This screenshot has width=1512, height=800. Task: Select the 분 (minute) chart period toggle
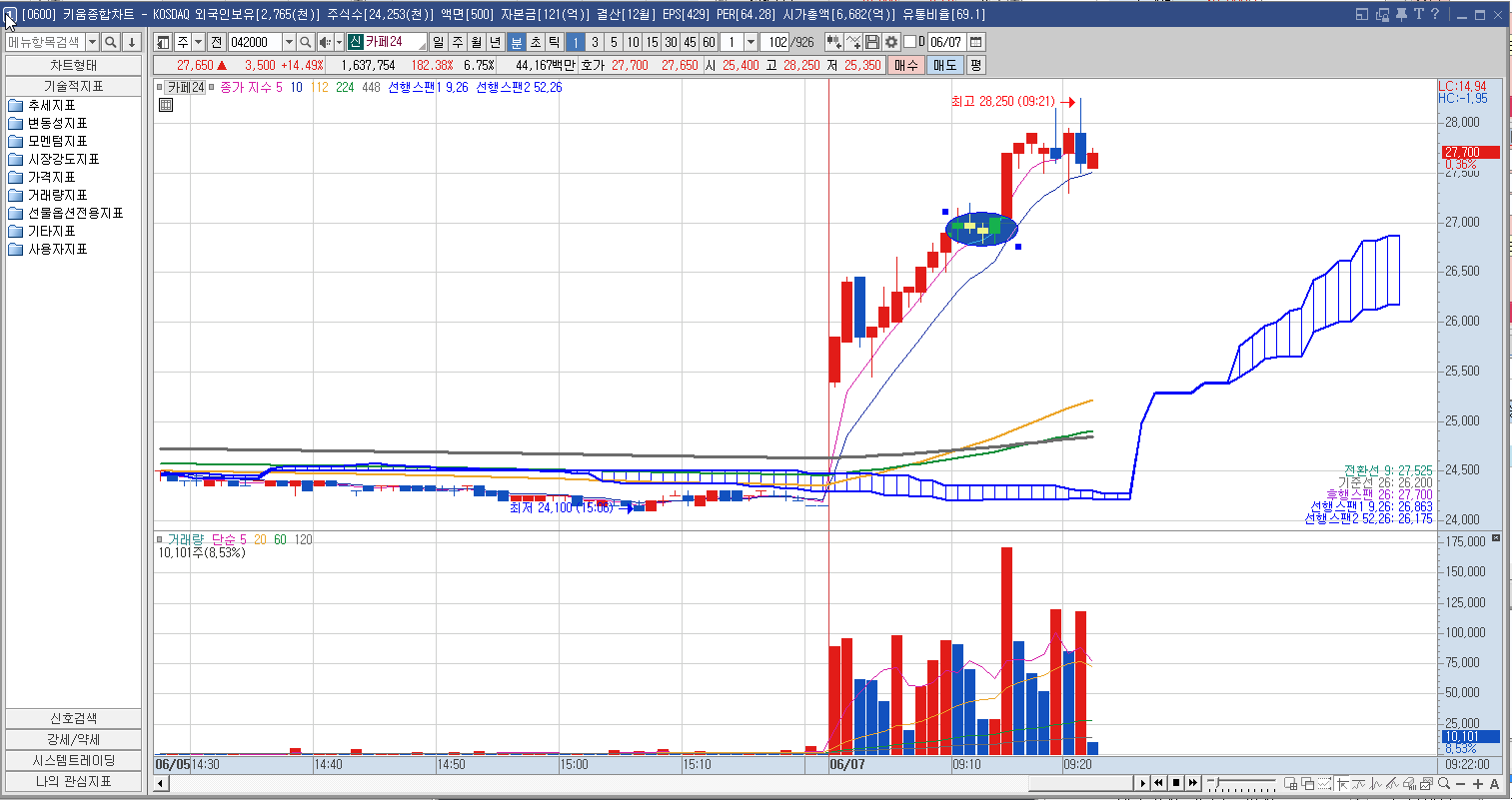click(516, 42)
